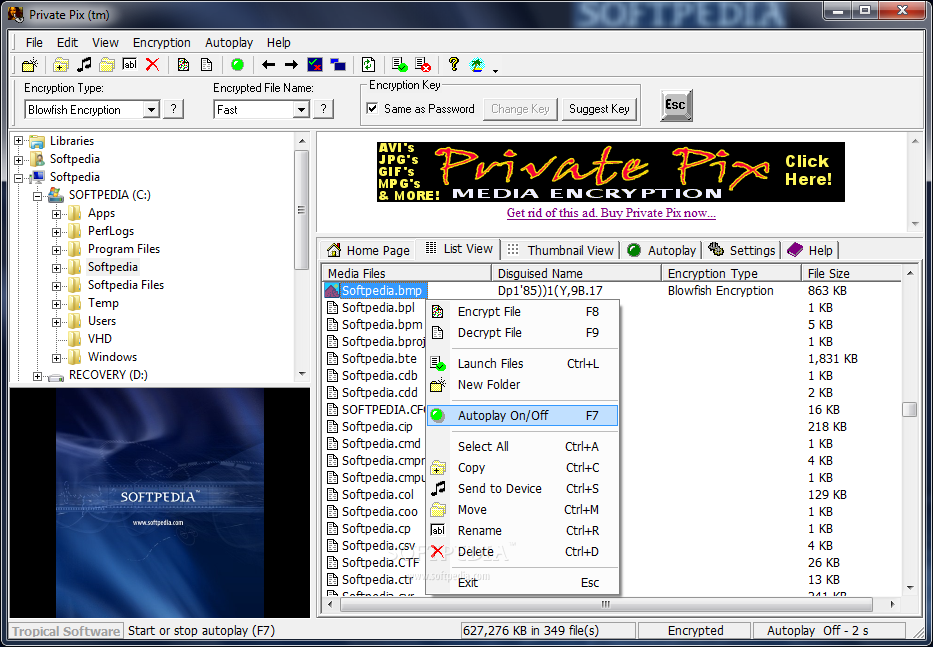Image resolution: width=933 pixels, height=647 pixels.
Task: Click the Private Pix ad banner
Action: 610,172
